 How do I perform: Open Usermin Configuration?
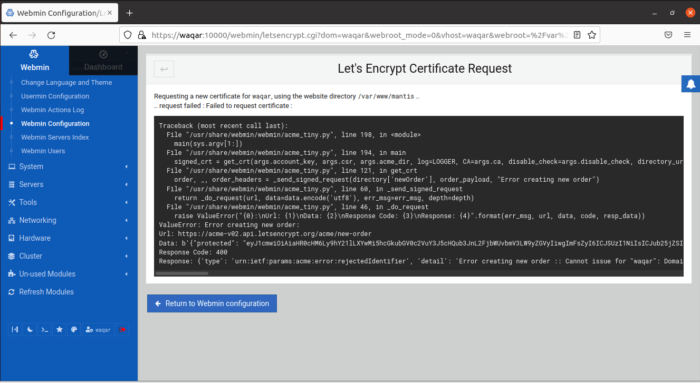pos(55,96)
